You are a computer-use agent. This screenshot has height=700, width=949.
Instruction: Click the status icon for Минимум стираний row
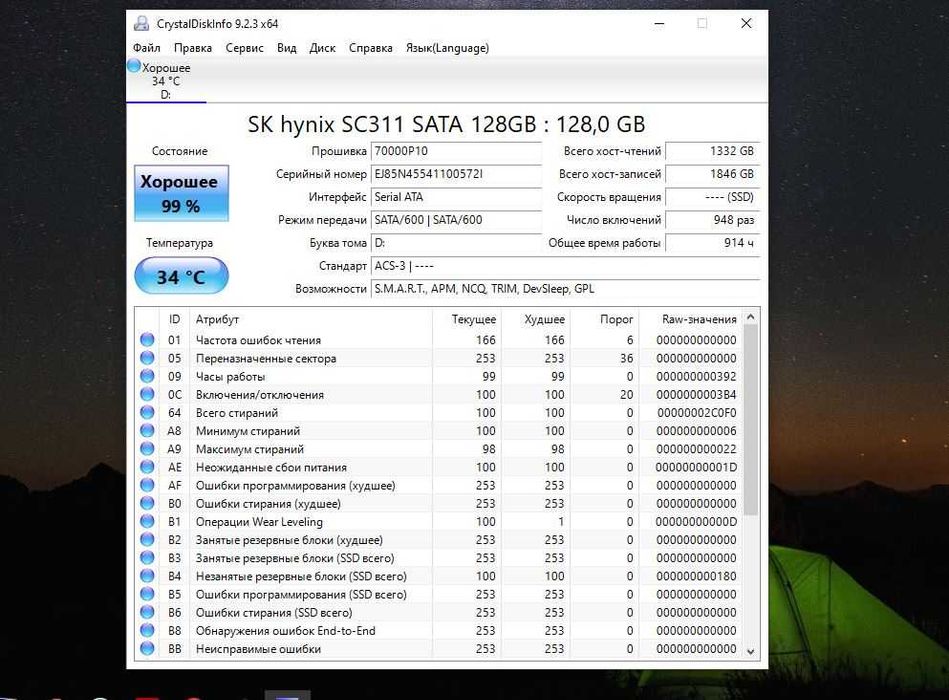click(x=147, y=430)
